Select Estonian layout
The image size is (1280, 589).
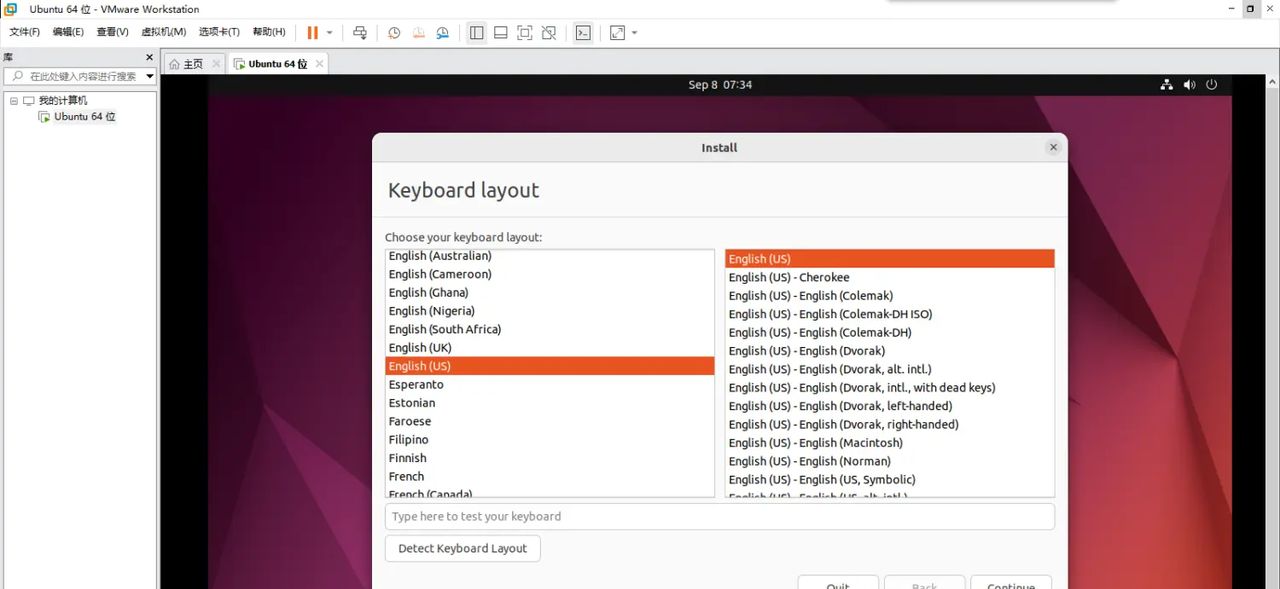[550, 403]
